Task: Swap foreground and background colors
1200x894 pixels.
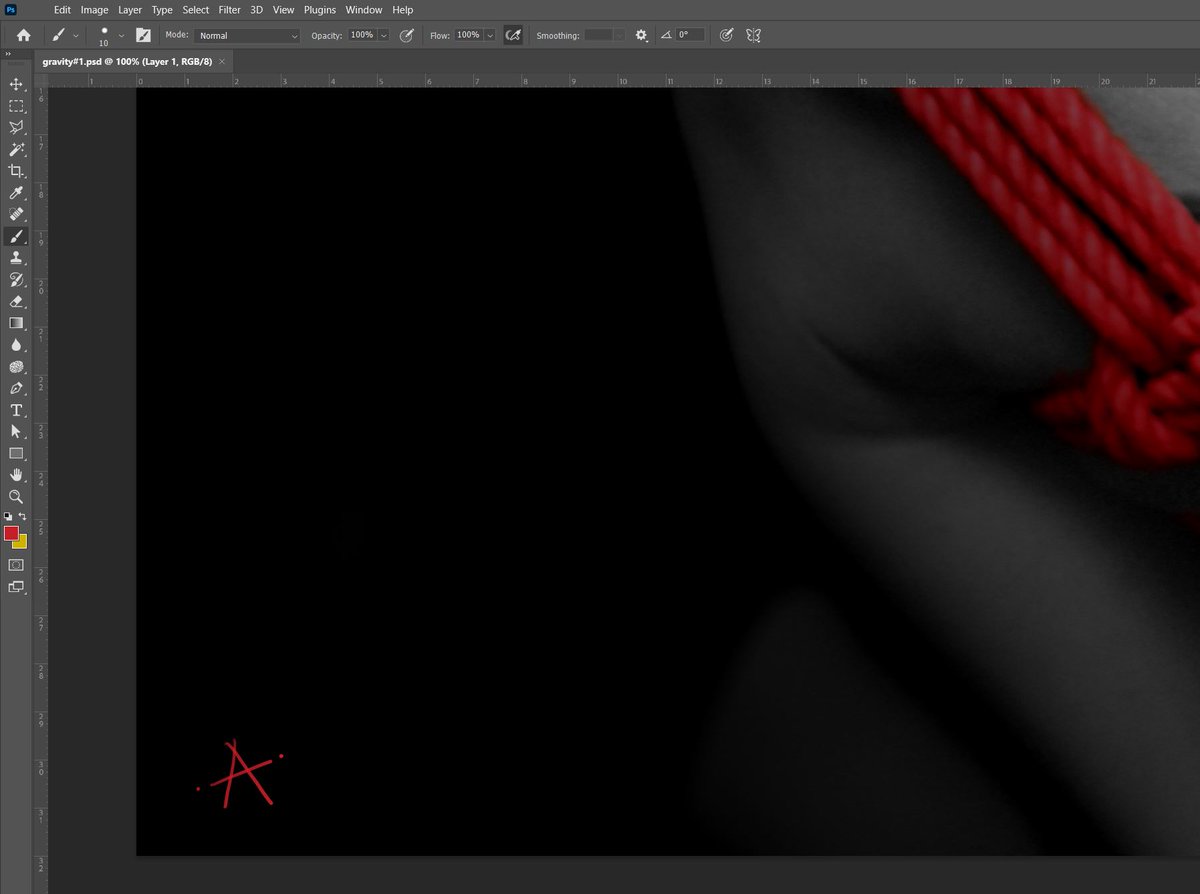Action: tap(22, 516)
